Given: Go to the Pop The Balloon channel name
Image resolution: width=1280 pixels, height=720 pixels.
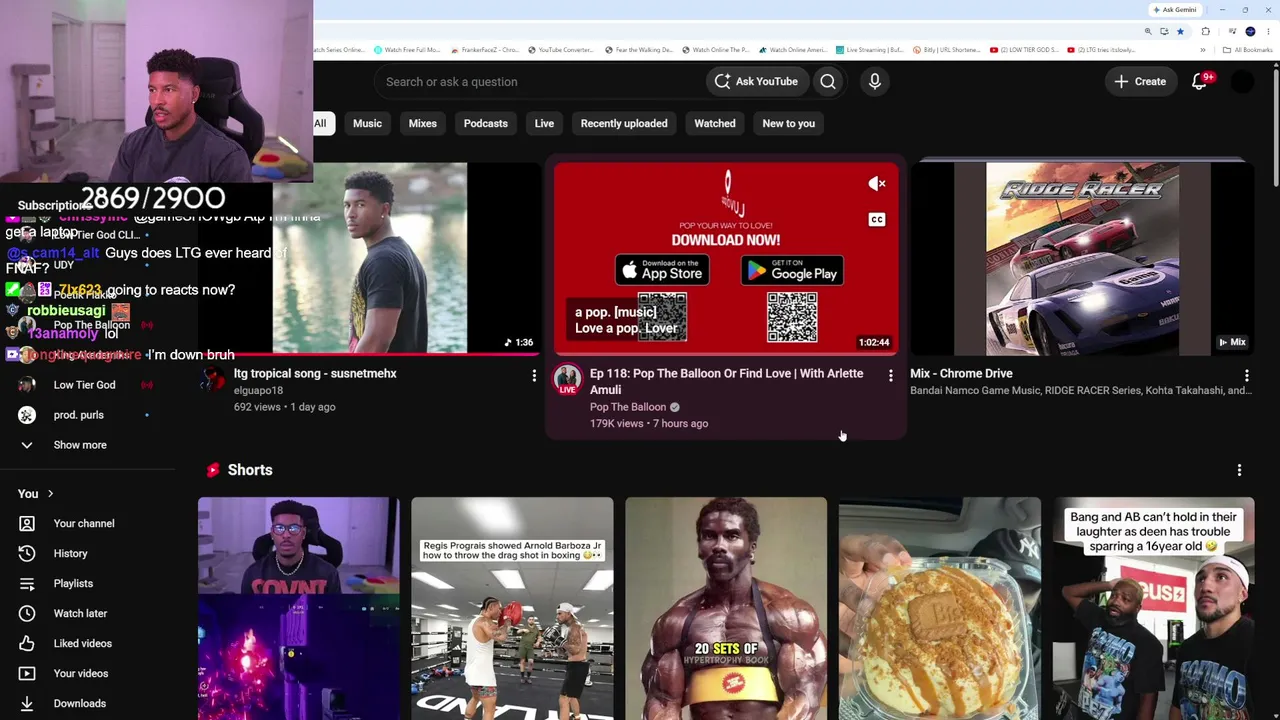Looking at the screenshot, I should [x=628, y=407].
